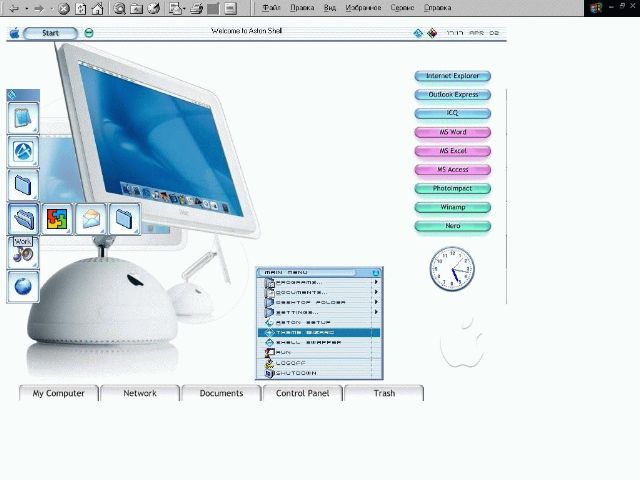Select Aston Setup in Main Menu
This screenshot has height=480, width=640.
tap(319, 322)
